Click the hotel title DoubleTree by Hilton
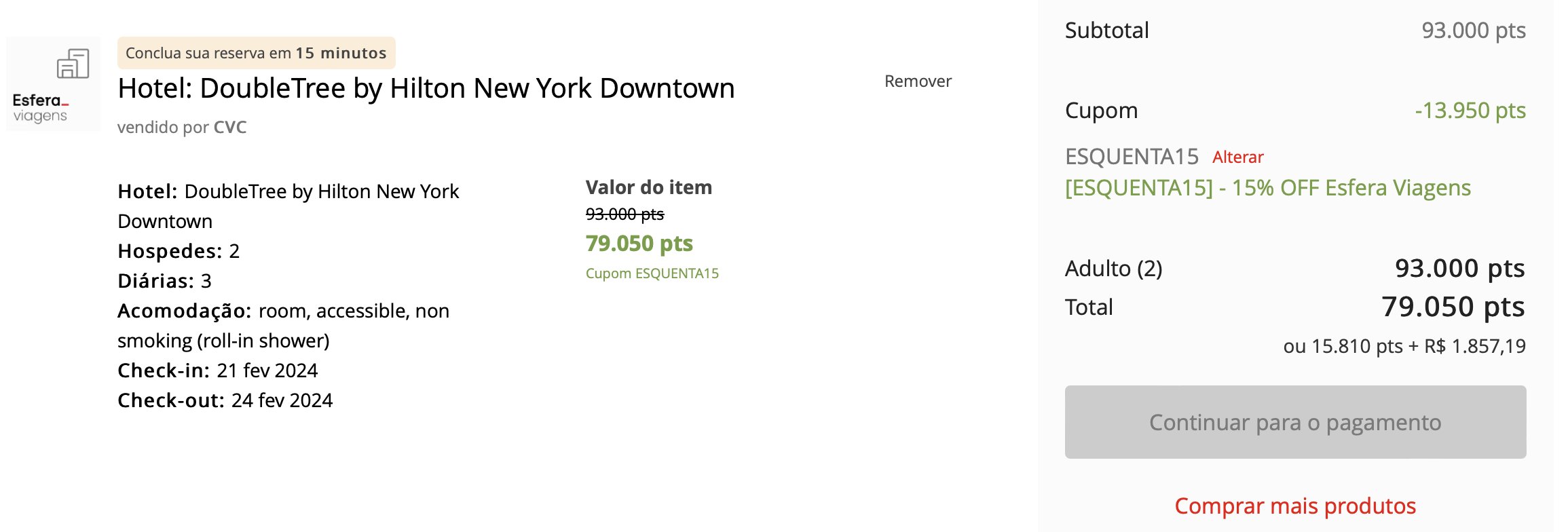The width and height of the screenshot is (1568, 532). (426, 89)
